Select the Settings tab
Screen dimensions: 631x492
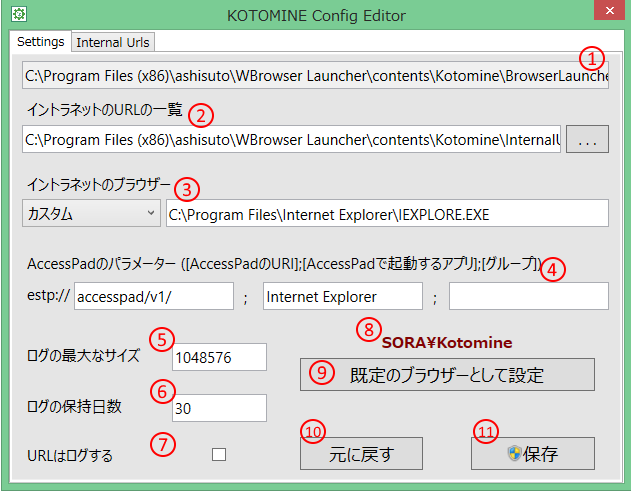click(41, 42)
